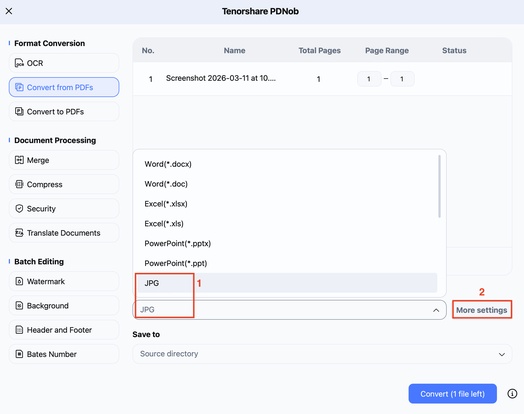
Task: Collapse the format dropdown chevron
Action: tap(436, 310)
